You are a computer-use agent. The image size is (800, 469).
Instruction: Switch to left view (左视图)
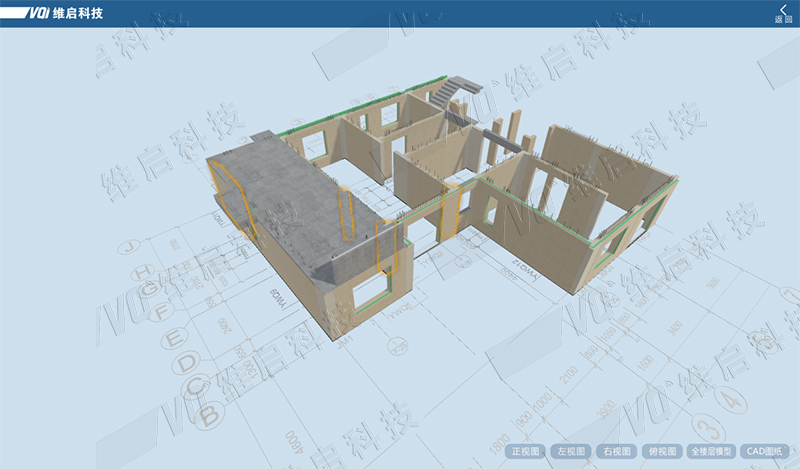573,452
